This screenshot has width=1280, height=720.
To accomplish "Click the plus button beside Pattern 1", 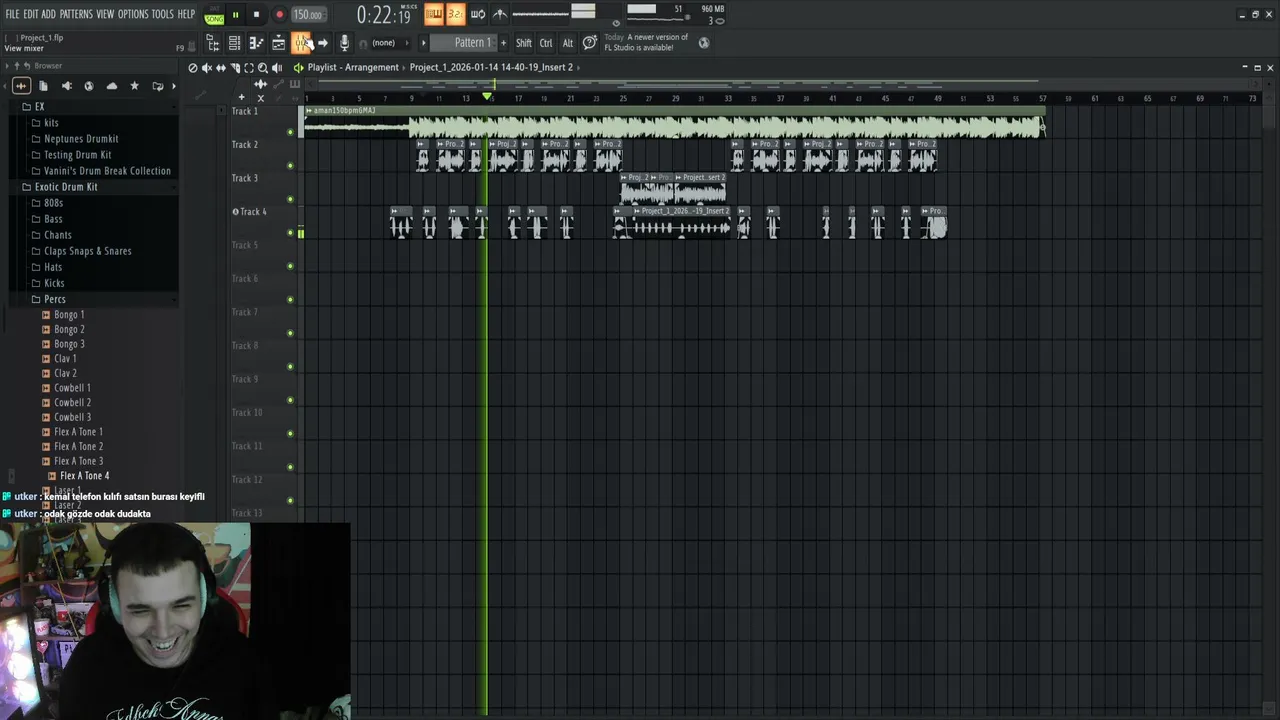I will pyautogui.click(x=503, y=43).
